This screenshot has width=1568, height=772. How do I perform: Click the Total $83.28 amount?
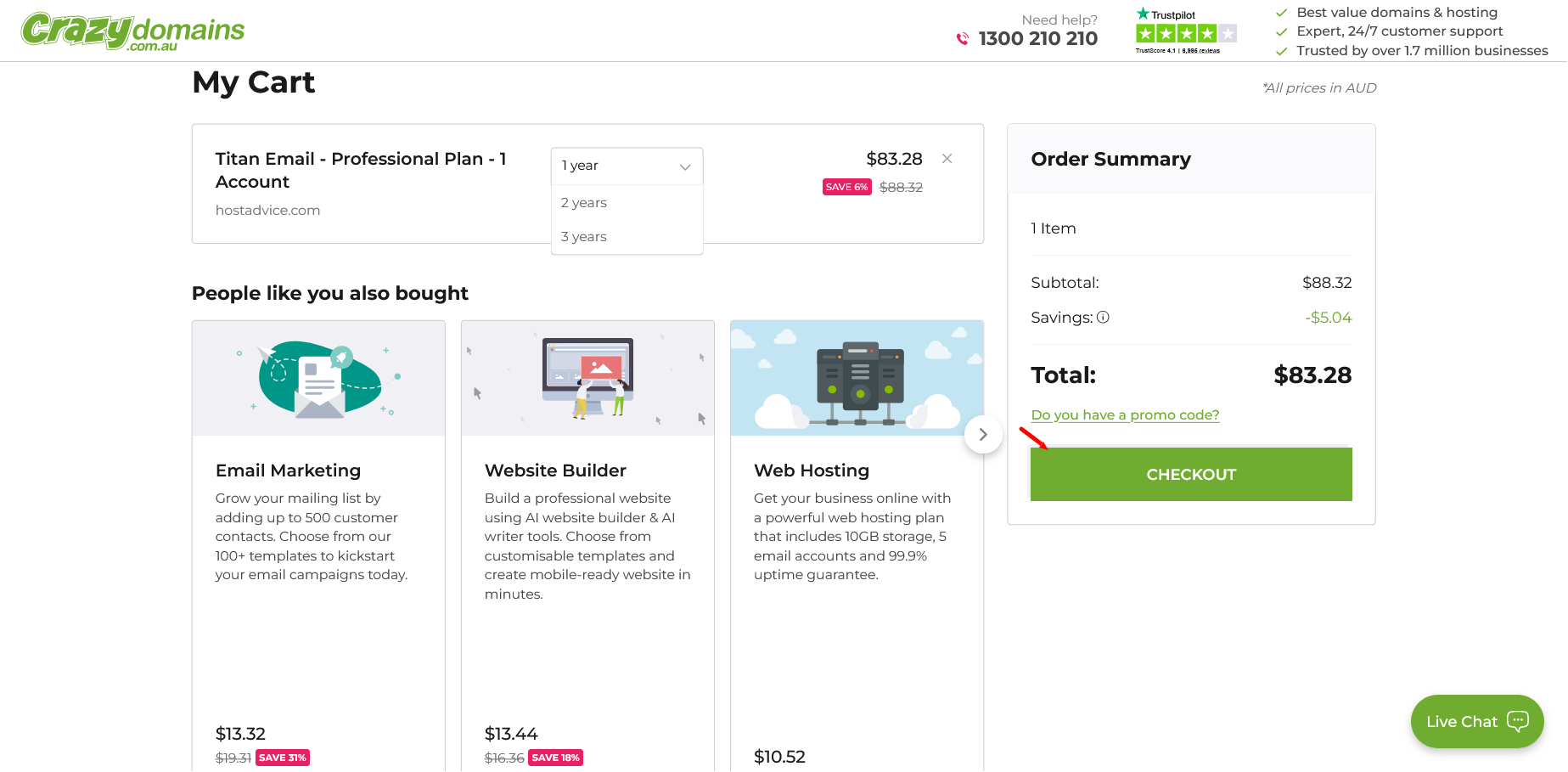tap(1312, 375)
